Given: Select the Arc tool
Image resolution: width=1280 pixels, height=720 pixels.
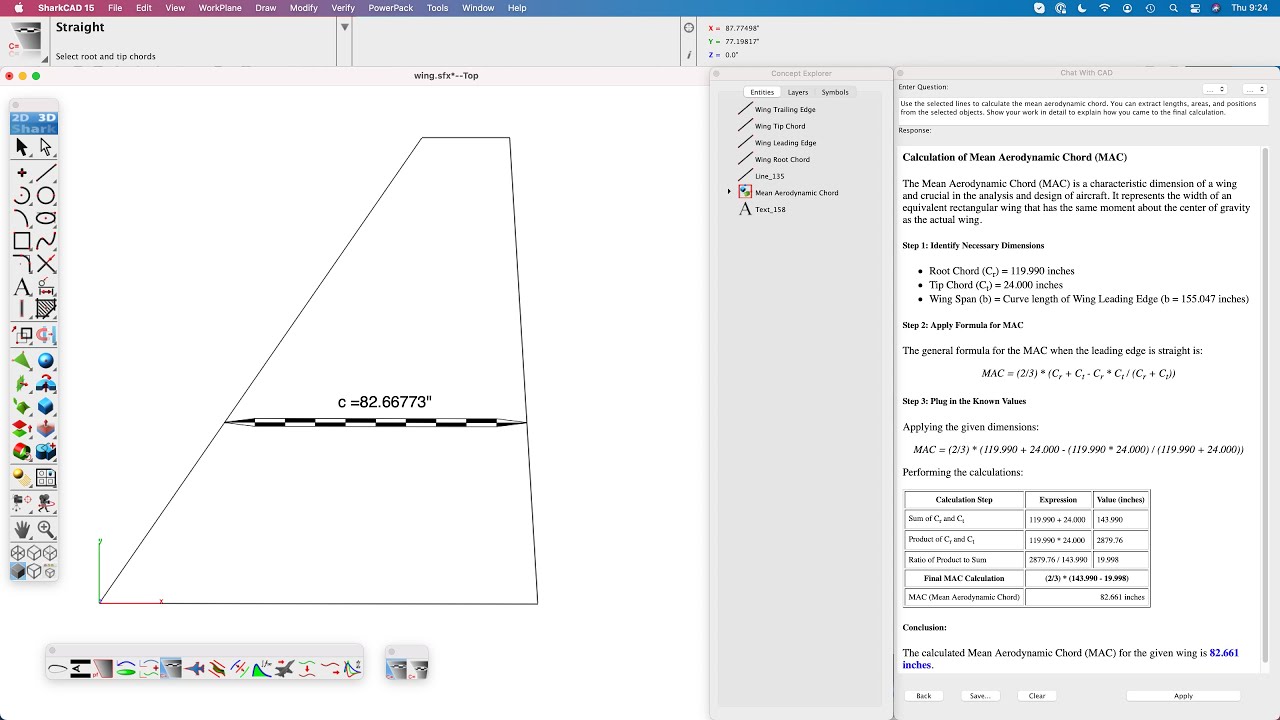Looking at the screenshot, I should click(x=22, y=196).
